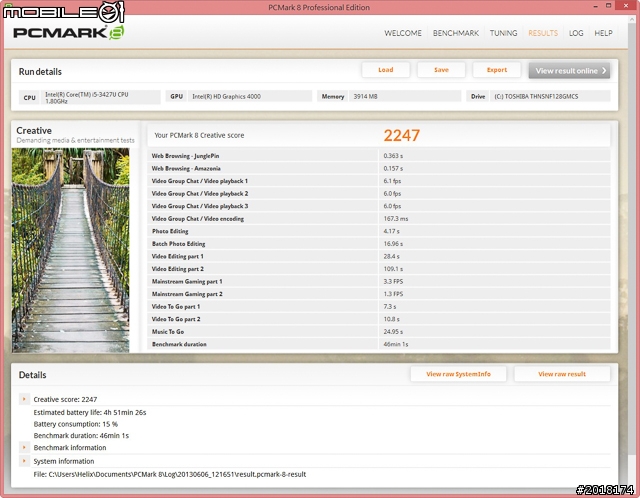Select the Video Editing part 1 row

click(378, 256)
